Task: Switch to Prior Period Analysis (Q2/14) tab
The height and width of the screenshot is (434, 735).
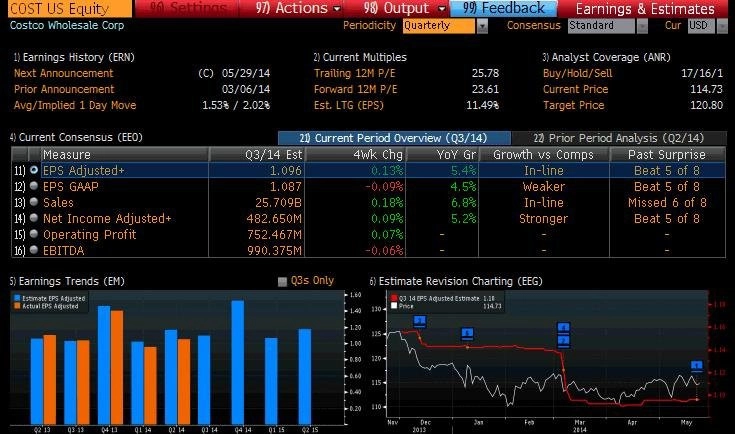Action: (x=619, y=138)
